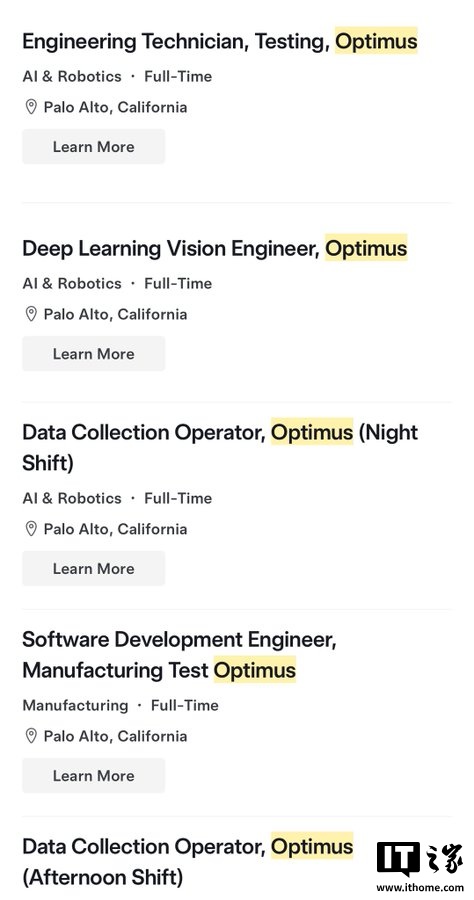Click AI & Robotics label under Engineering Technician
The image size is (474, 900).
72,77
